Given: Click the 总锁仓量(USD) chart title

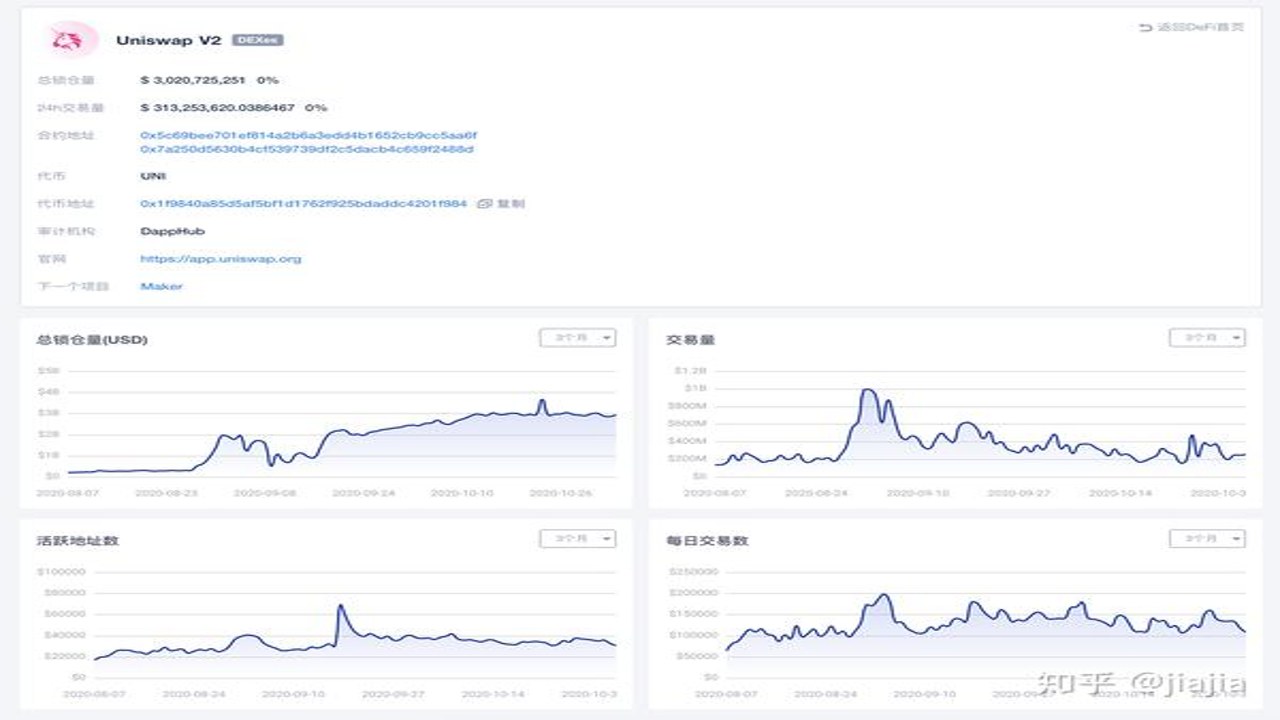Looking at the screenshot, I should click(92, 340).
